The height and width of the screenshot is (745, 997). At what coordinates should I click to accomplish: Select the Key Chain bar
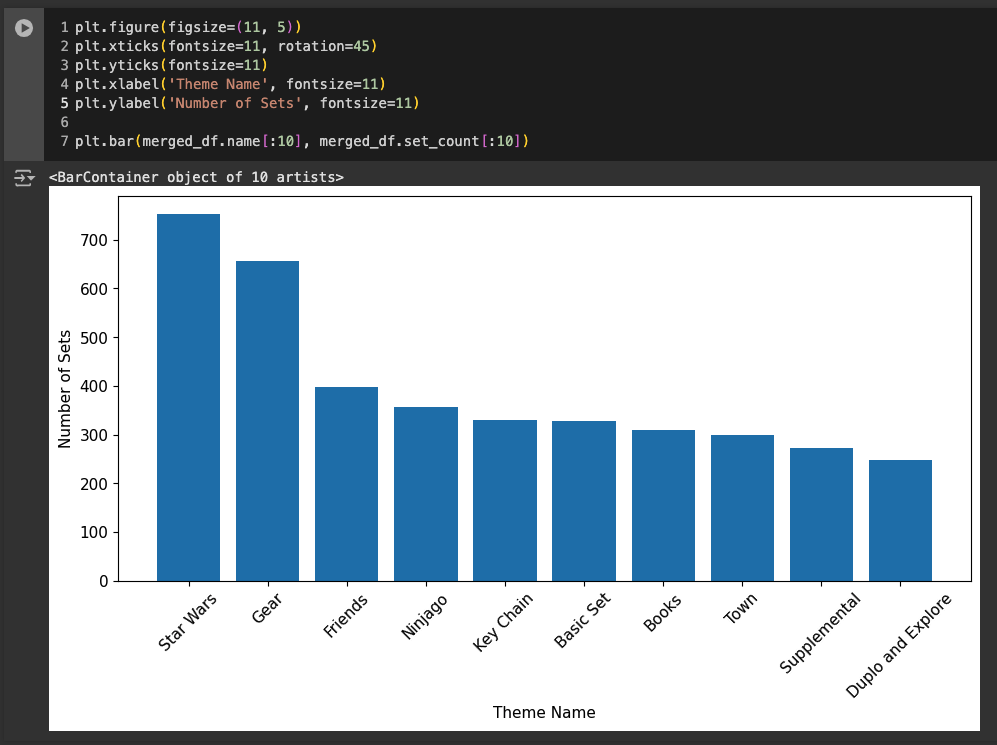click(505, 500)
